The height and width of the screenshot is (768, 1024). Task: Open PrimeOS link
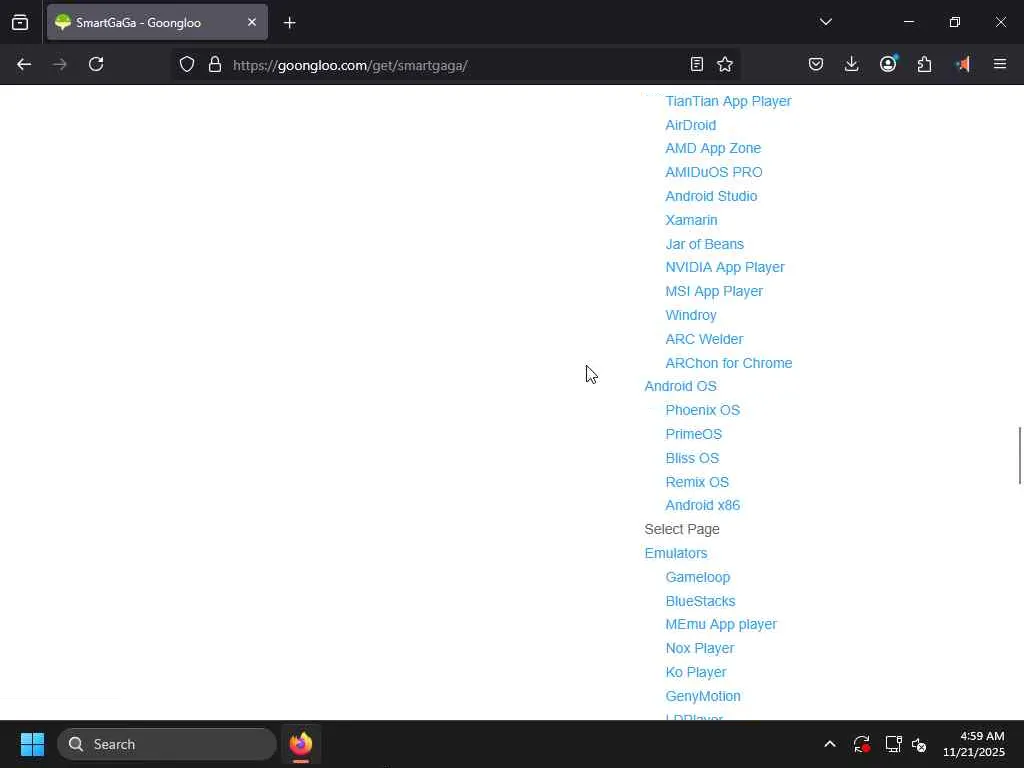click(x=694, y=434)
